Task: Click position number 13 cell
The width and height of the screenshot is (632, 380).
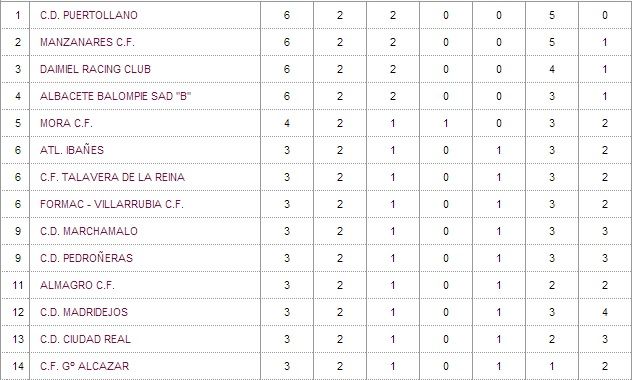Action: (18, 339)
